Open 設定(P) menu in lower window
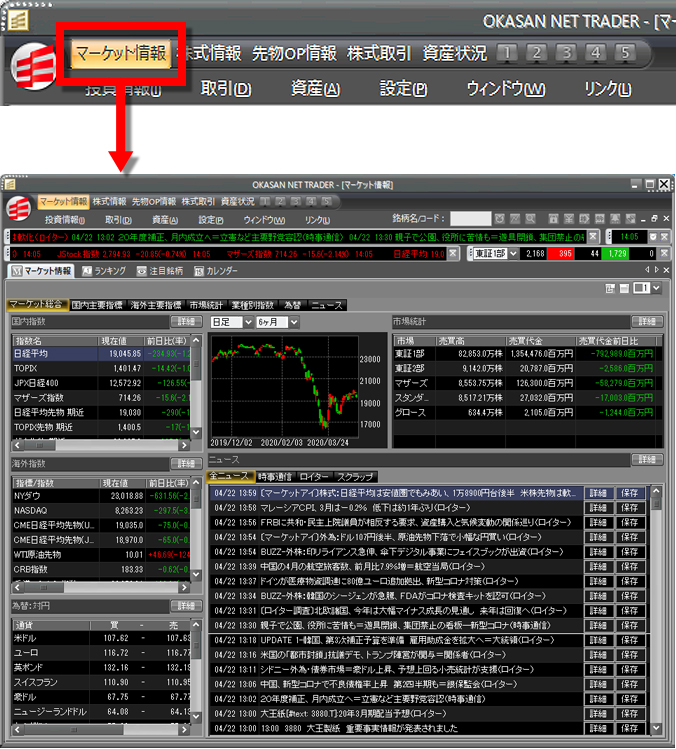The width and height of the screenshot is (676, 749). [x=211, y=220]
